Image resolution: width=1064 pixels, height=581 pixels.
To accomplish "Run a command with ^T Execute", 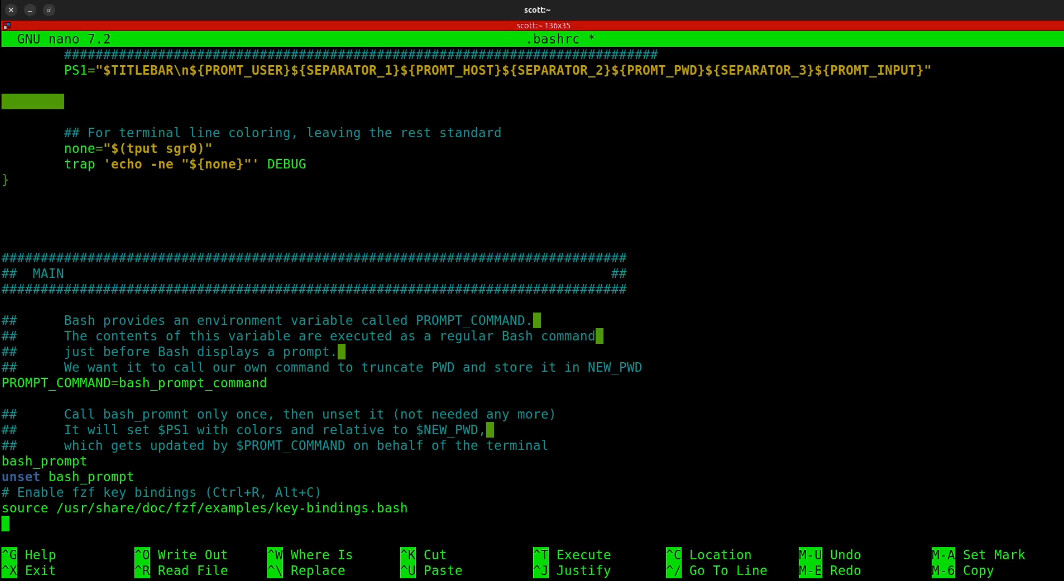I will (x=571, y=554).
